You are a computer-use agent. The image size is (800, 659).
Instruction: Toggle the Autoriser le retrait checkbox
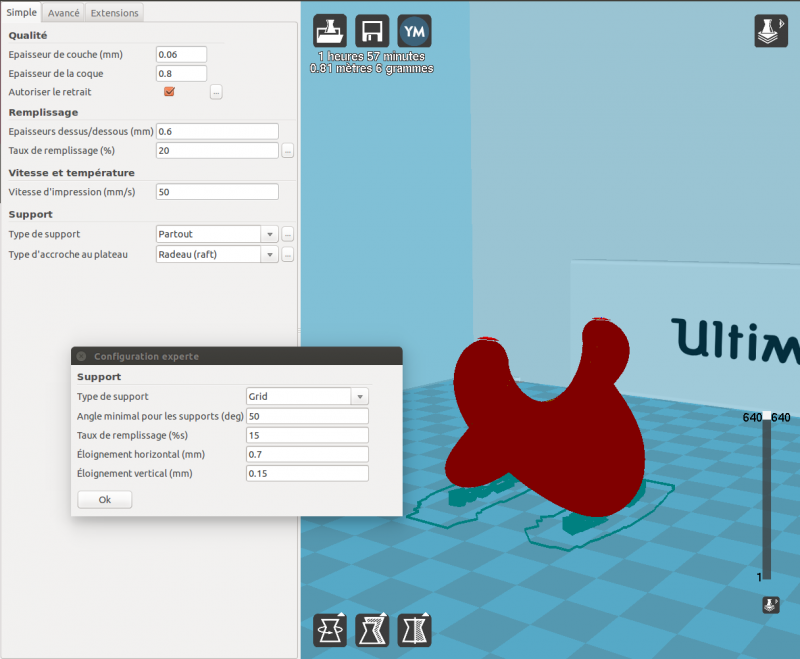[x=169, y=92]
